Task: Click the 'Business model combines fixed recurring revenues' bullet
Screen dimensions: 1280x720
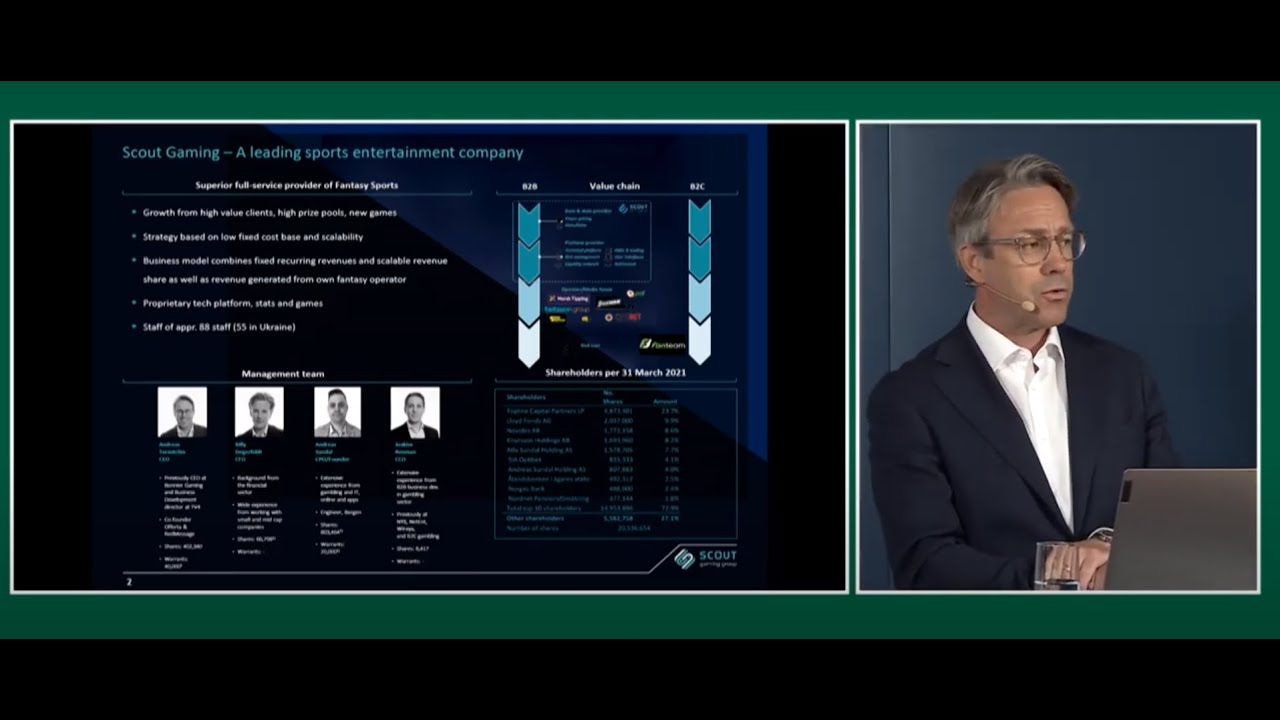Action: coord(290,270)
